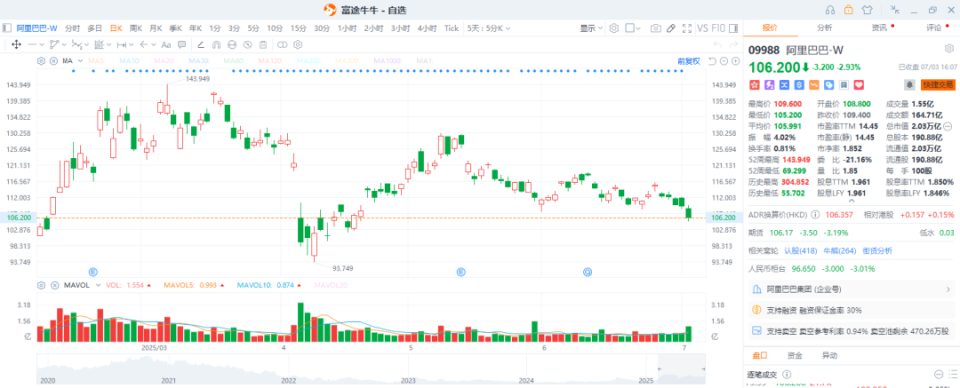The image size is (960, 388).
Task: Open MA indicator settings gear
Action: point(41,61)
